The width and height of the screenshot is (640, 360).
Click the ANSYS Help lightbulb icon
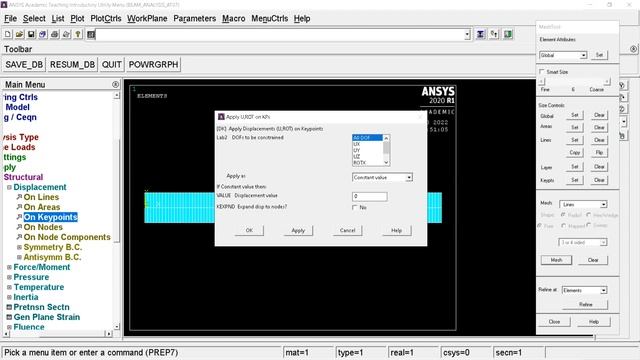click(78, 35)
